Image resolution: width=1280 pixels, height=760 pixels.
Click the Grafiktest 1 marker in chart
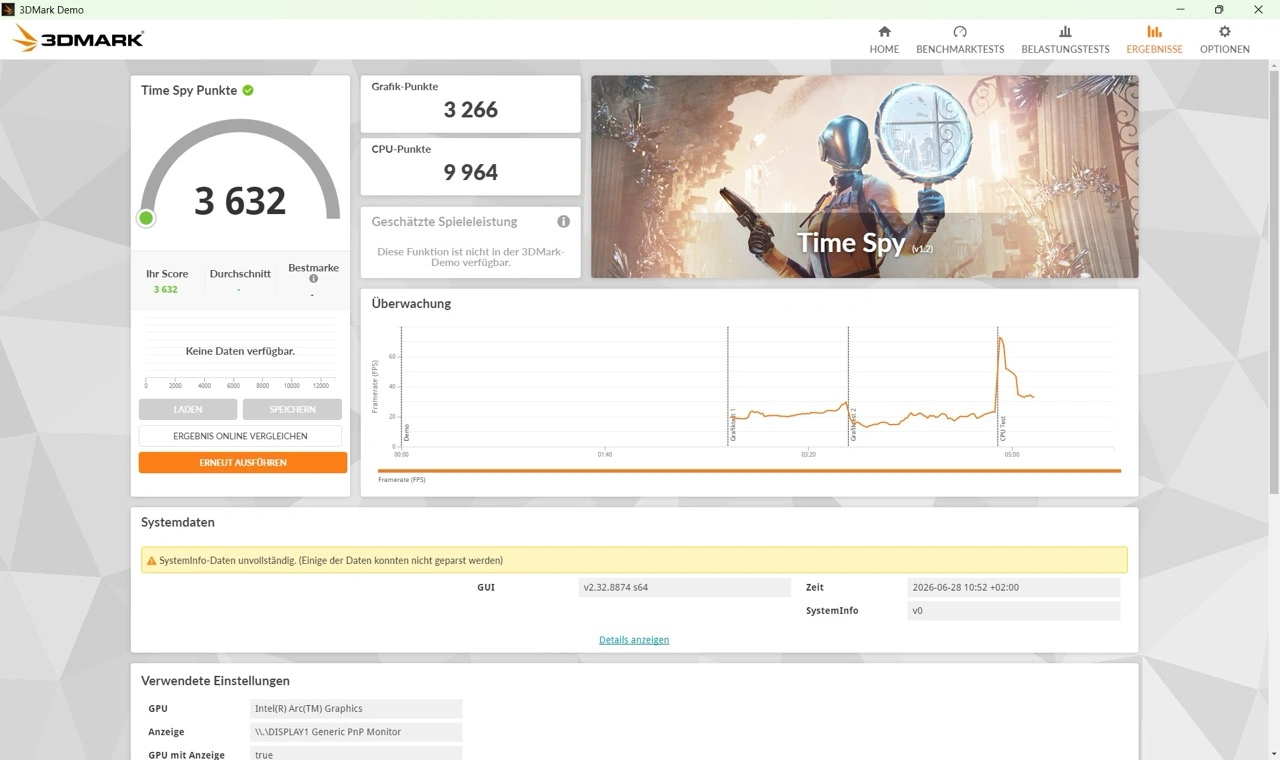pos(733,426)
